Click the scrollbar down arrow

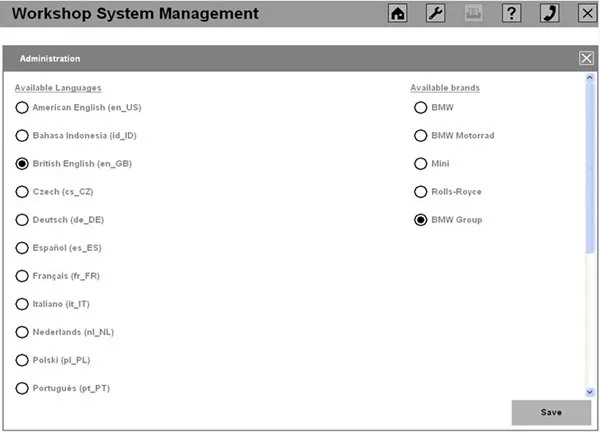pyautogui.click(x=590, y=392)
